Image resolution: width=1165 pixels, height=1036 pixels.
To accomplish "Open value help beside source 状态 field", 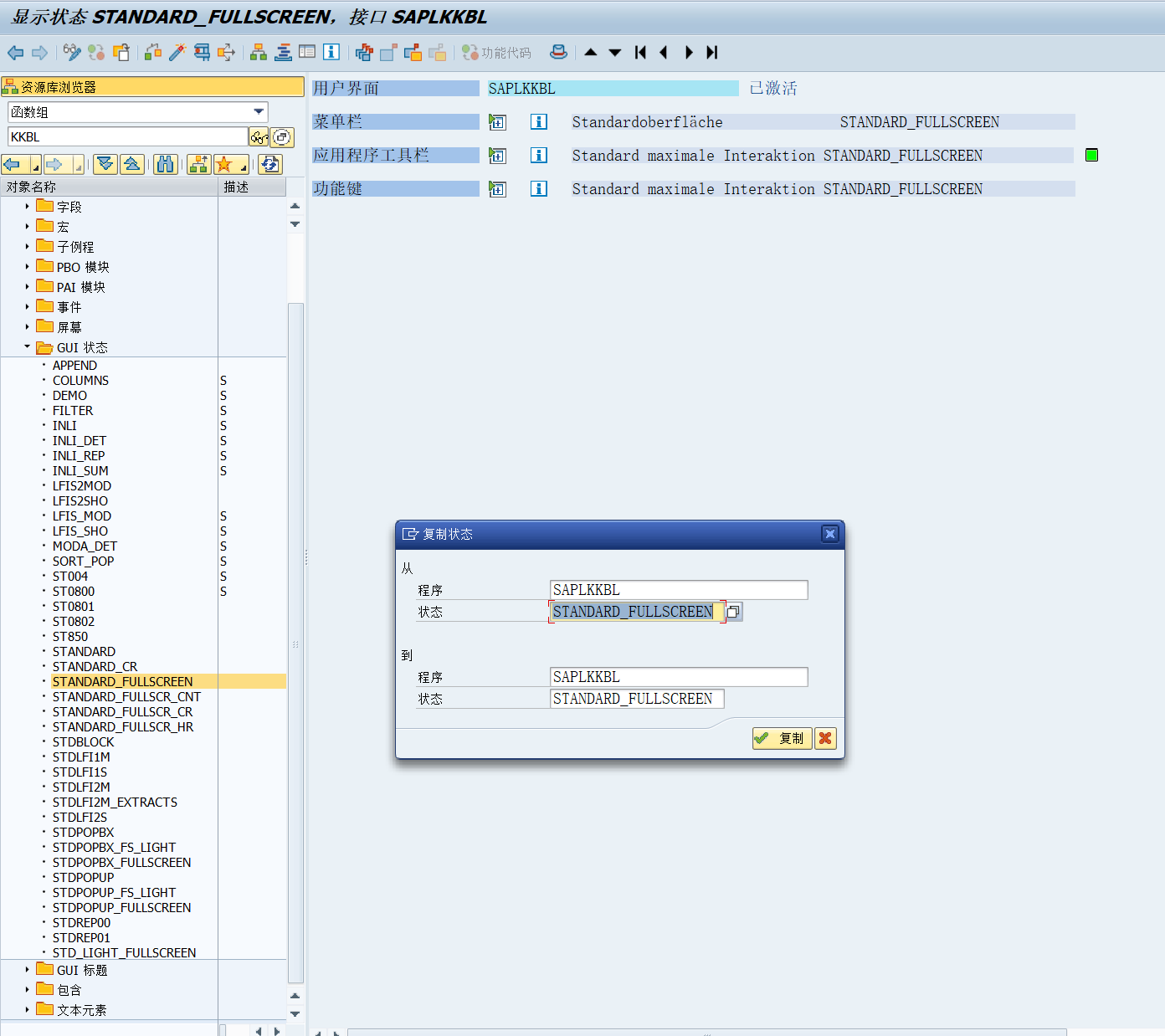I will (x=733, y=612).
